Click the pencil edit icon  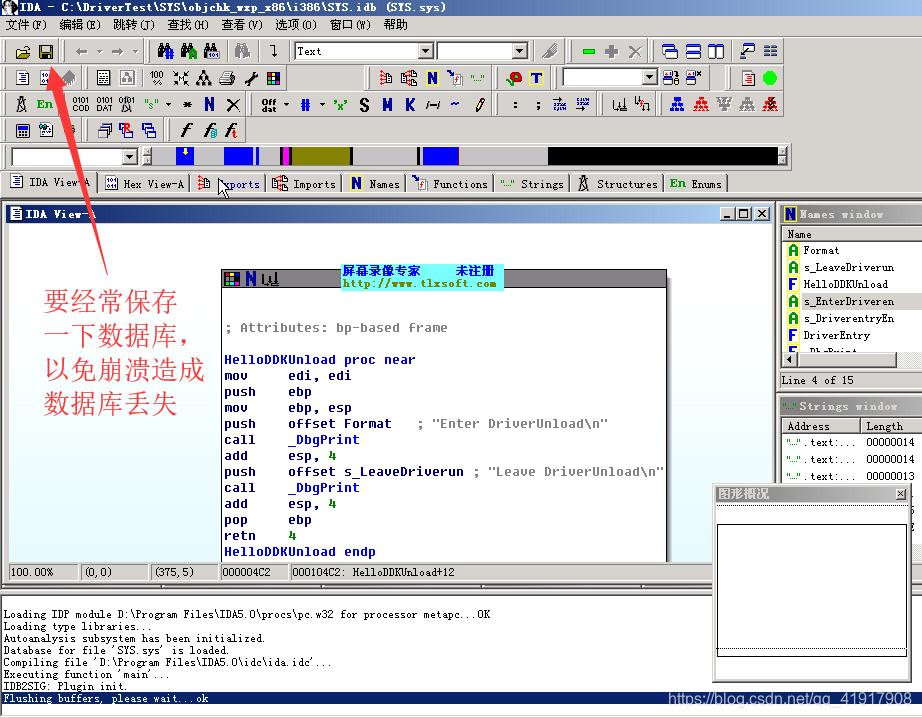click(480, 105)
